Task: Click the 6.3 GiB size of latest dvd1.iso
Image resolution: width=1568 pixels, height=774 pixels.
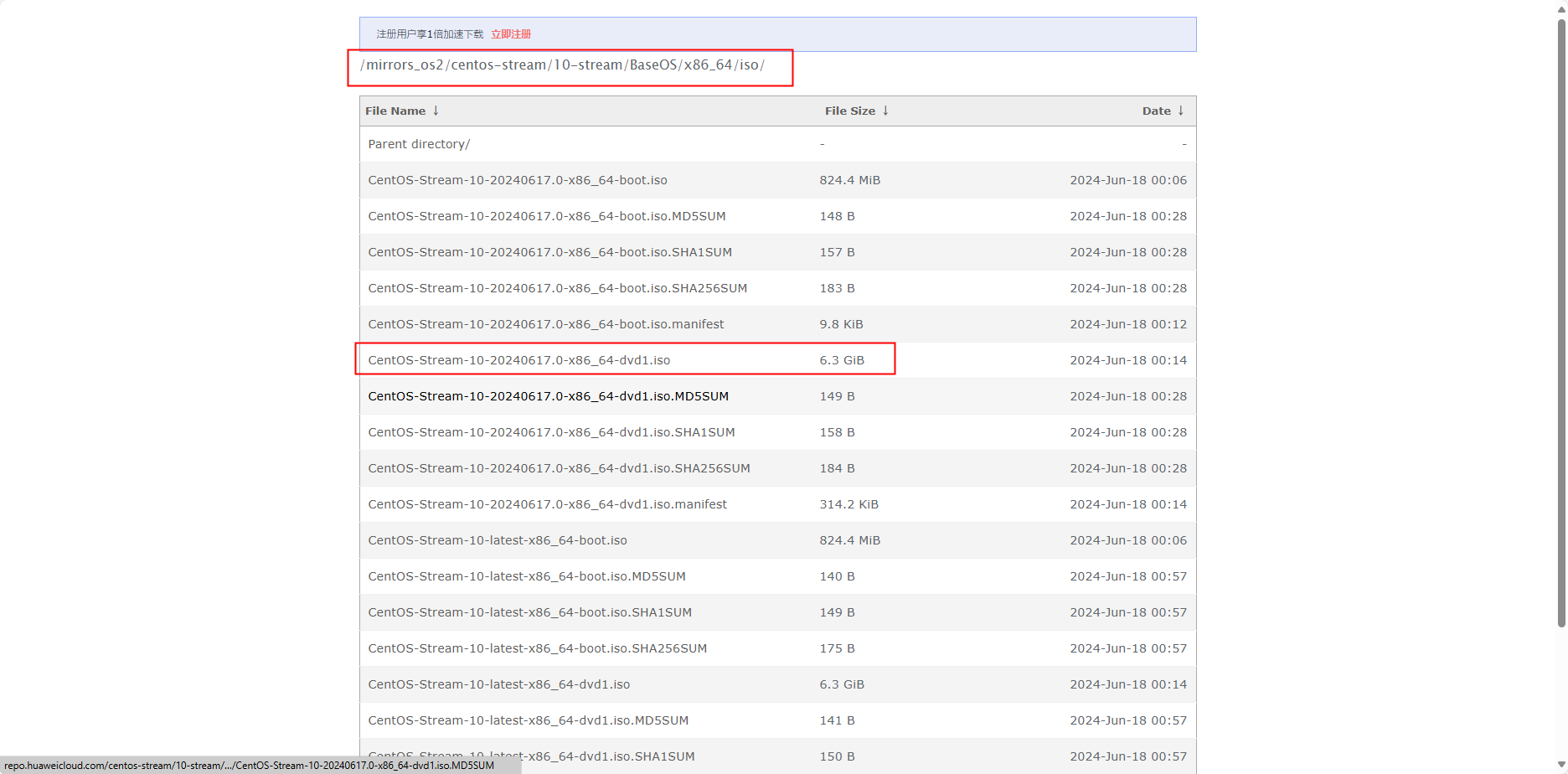Action: (x=842, y=684)
